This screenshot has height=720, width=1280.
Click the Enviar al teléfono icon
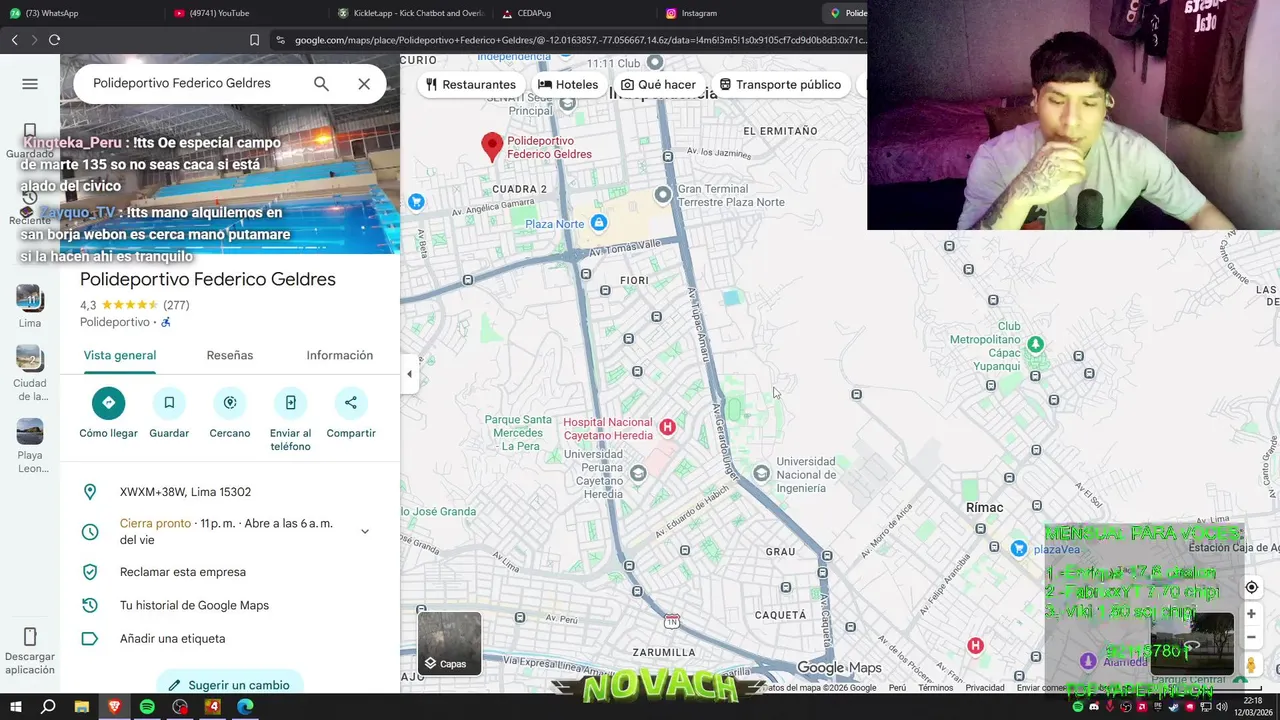point(290,403)
